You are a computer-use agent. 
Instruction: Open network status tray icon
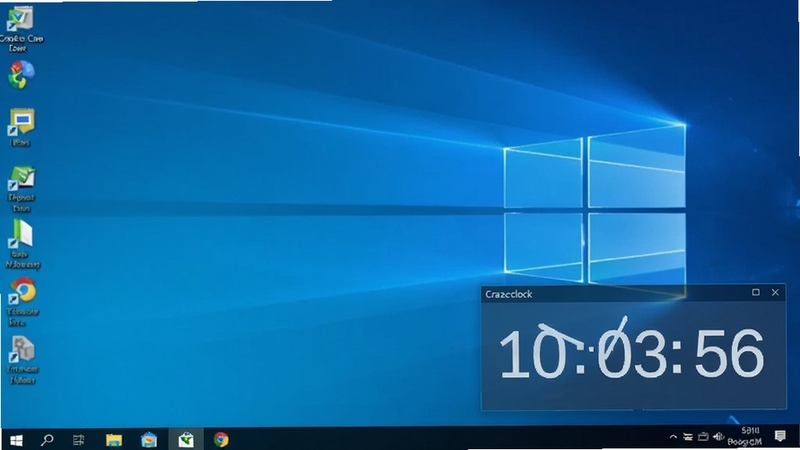[688, 437]
